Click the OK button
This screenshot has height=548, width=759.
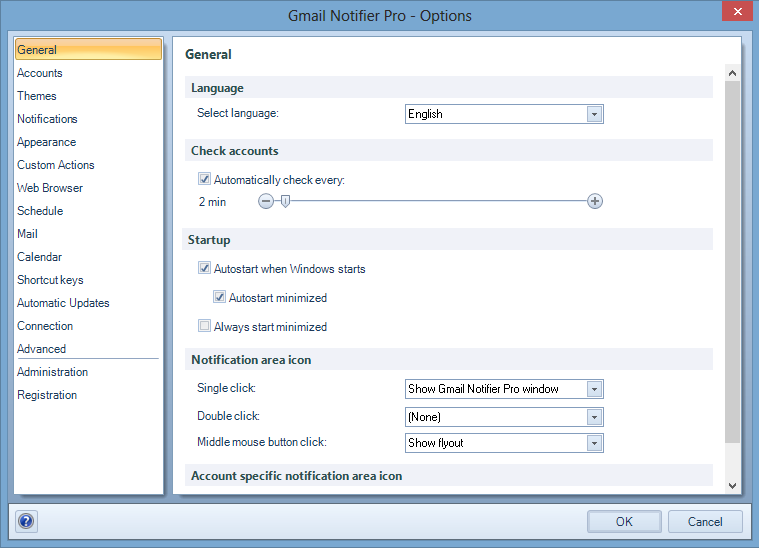624,521
